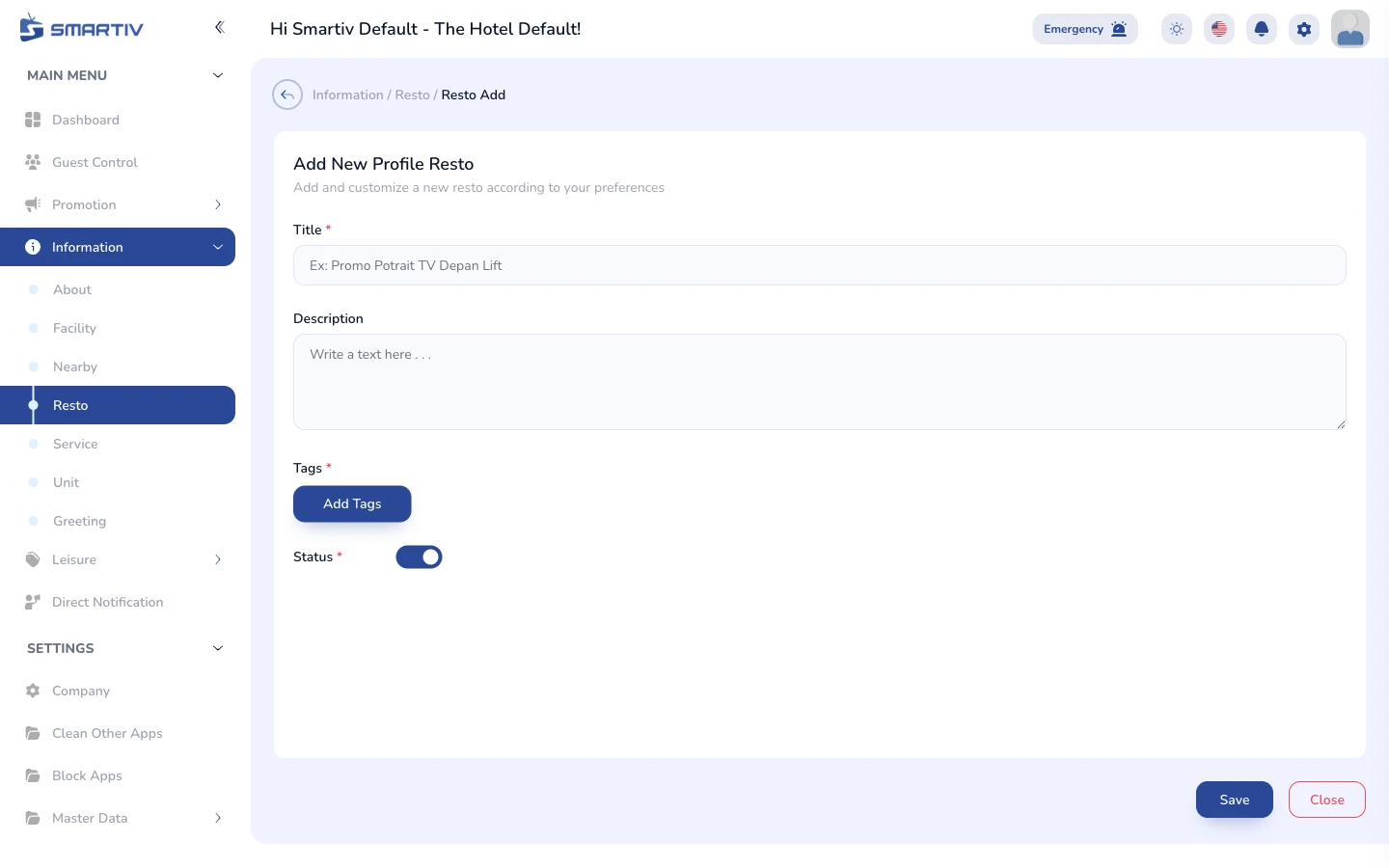The width and height of the screenshot is (1389, 868).
Task: Click the Smartiv logo
Action: coord(81,28)
